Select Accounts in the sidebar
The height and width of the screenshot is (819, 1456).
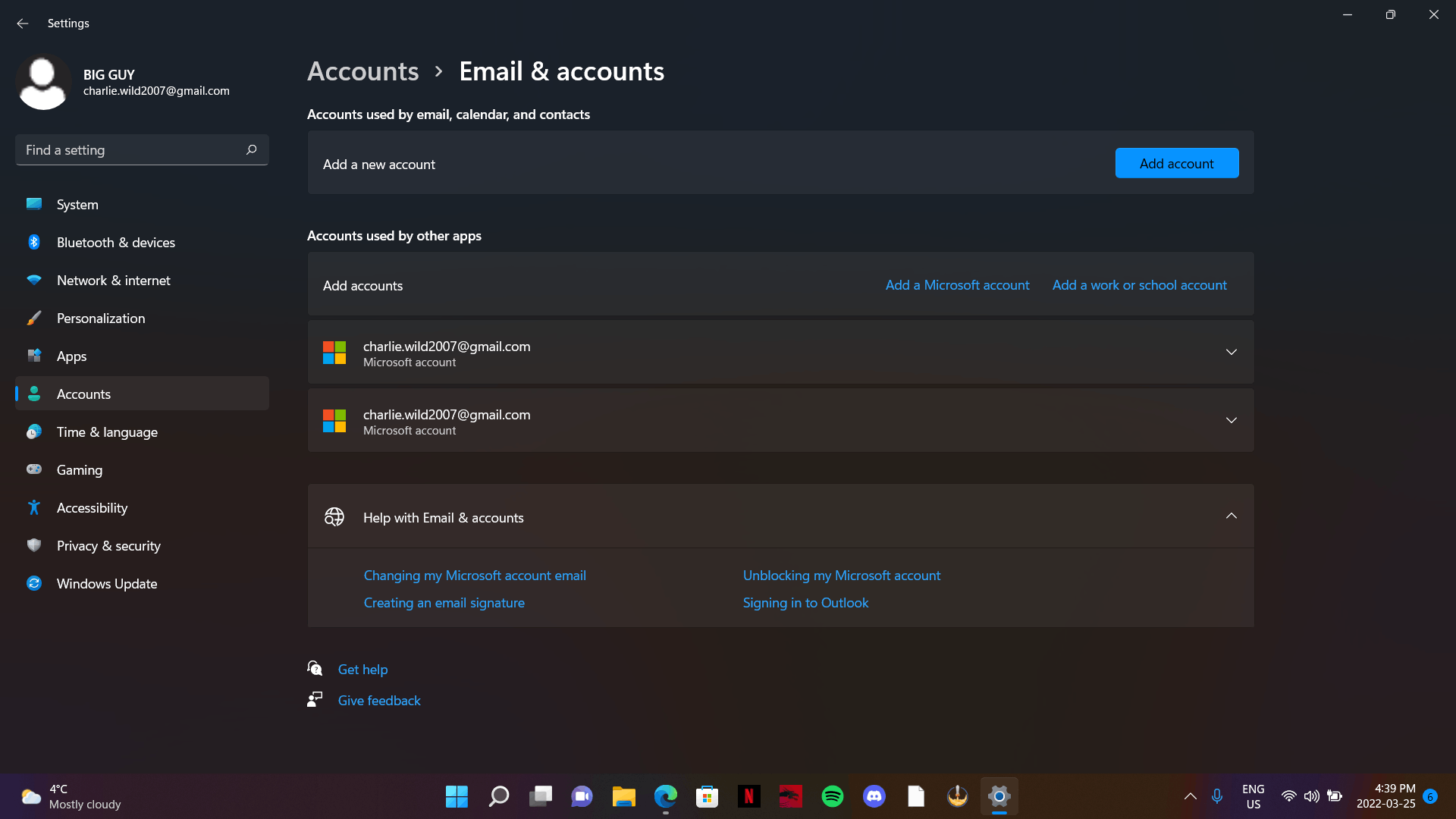coord(142,394)
